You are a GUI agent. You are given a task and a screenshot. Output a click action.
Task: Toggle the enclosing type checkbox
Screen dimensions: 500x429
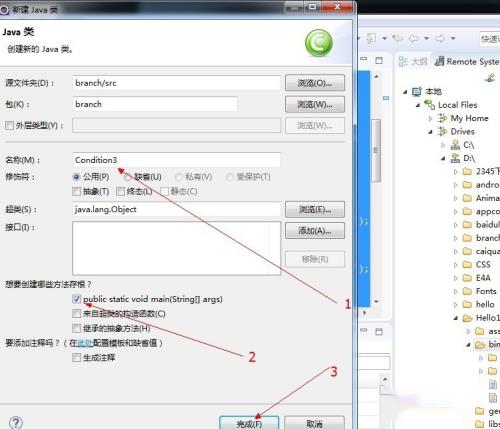pos(9,126)
